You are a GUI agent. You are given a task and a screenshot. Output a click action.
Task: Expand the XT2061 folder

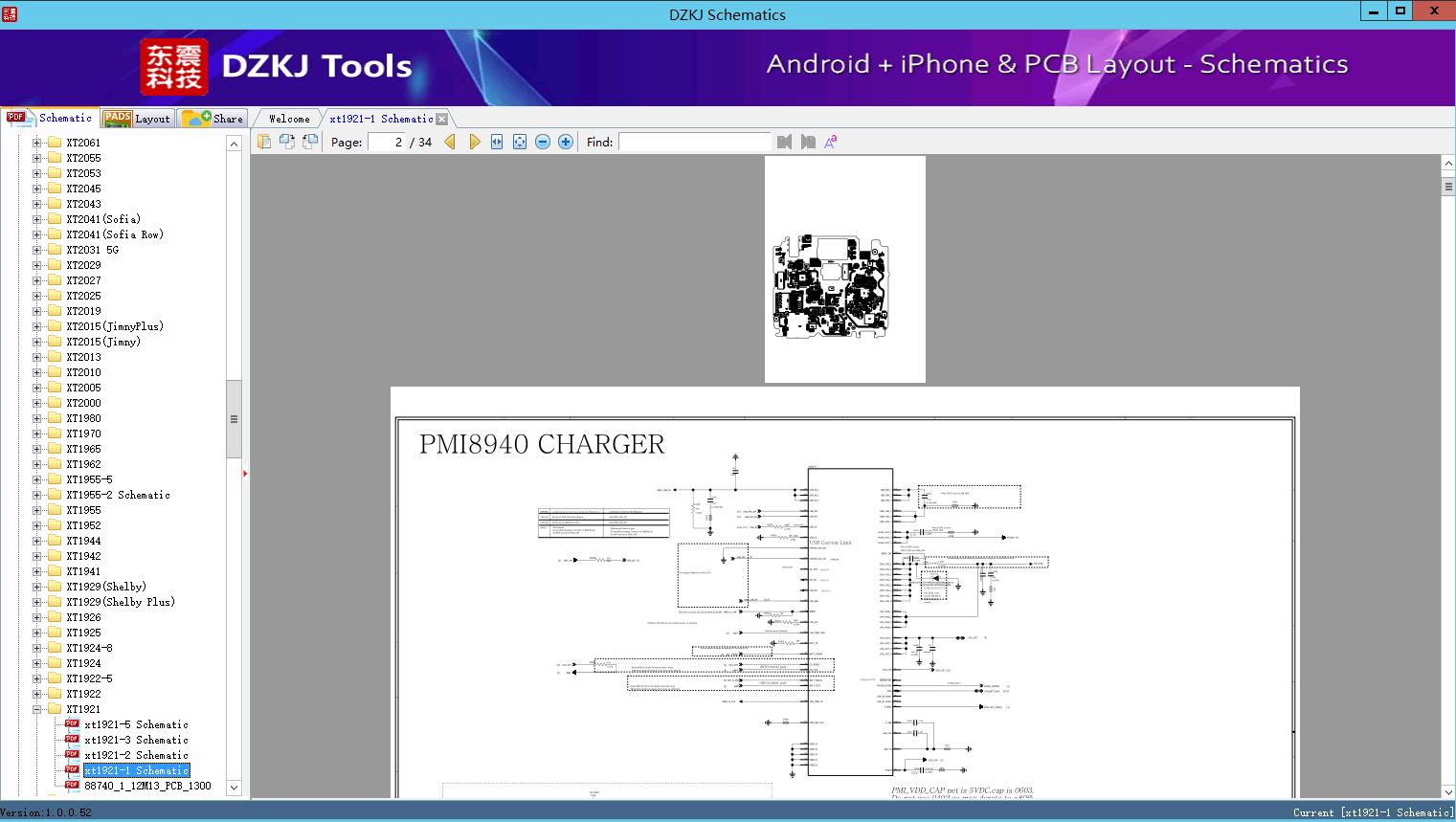pyautogui.click(x=36, y=143)
